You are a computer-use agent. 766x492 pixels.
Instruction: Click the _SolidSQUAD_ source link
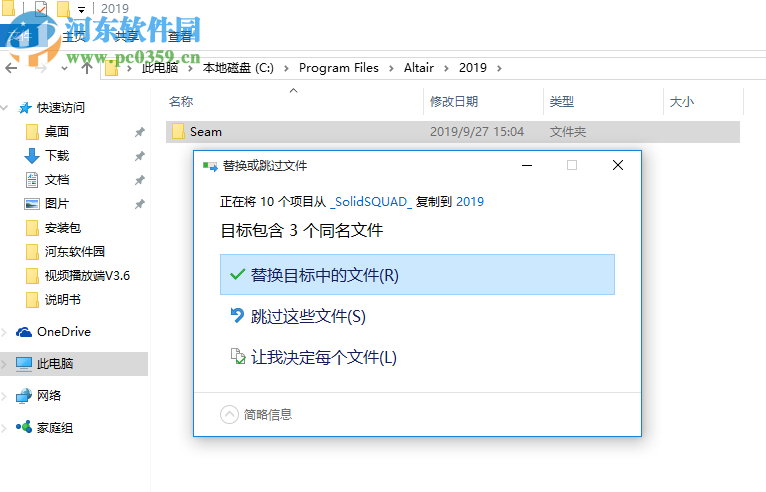click(371, 201)
